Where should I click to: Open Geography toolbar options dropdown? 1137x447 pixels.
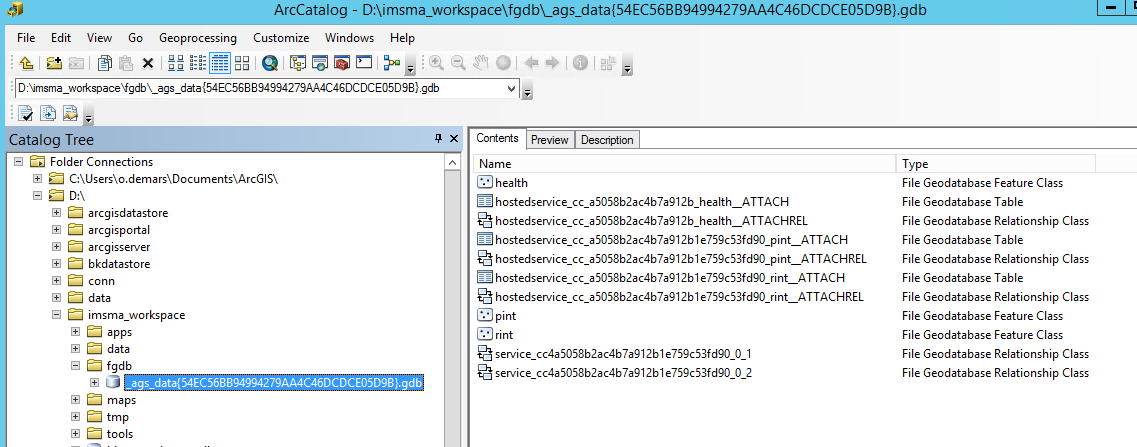coord(627,69)
